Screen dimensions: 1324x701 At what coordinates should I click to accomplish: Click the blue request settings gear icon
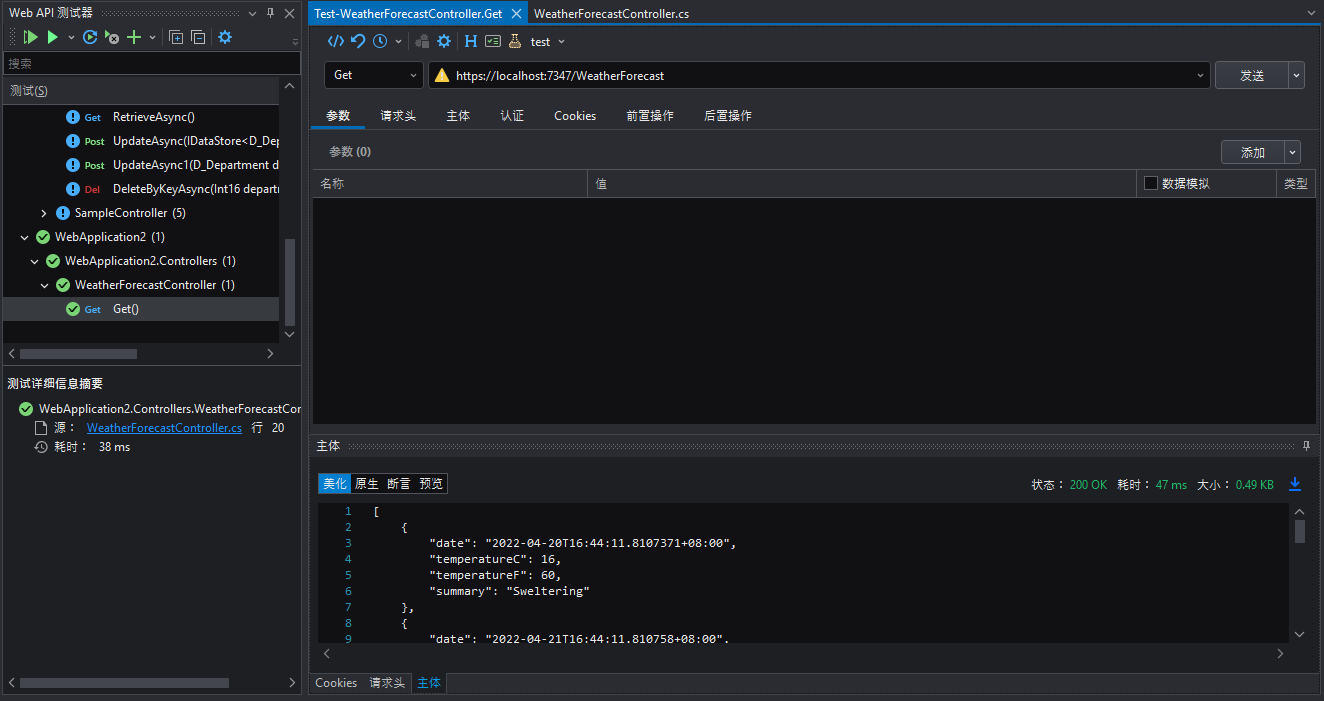pos(444,41)
